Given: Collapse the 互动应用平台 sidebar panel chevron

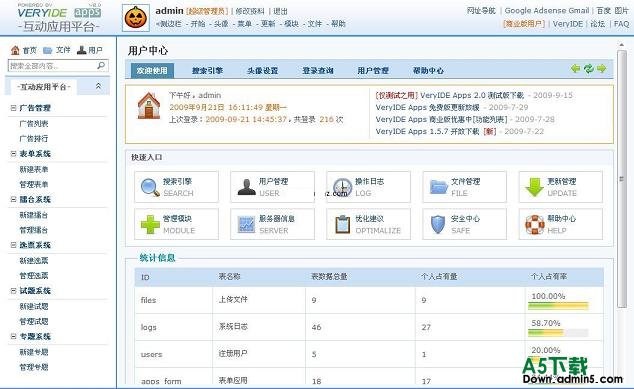Looking at the screenshot, I should [98, 86].
